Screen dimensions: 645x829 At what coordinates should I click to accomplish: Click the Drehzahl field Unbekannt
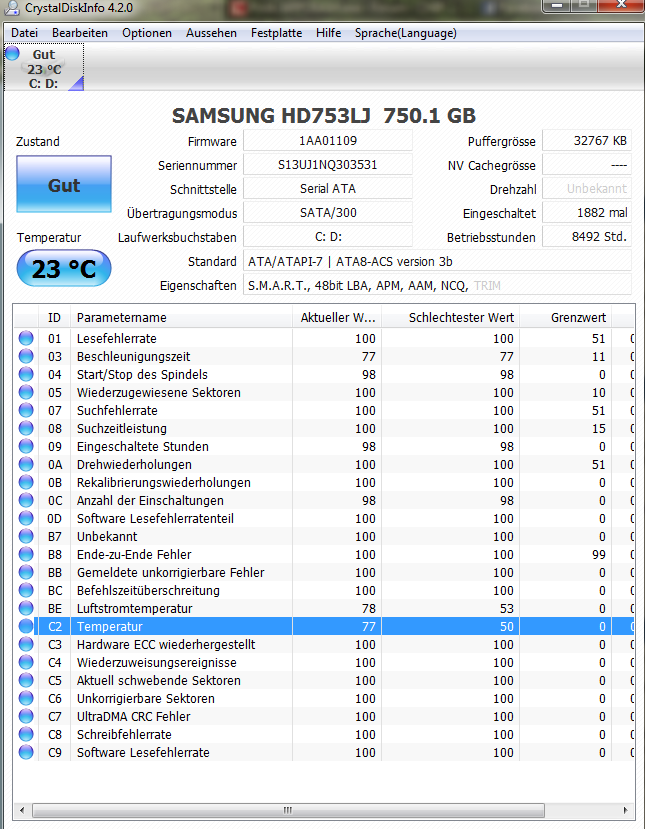[587, 189]
